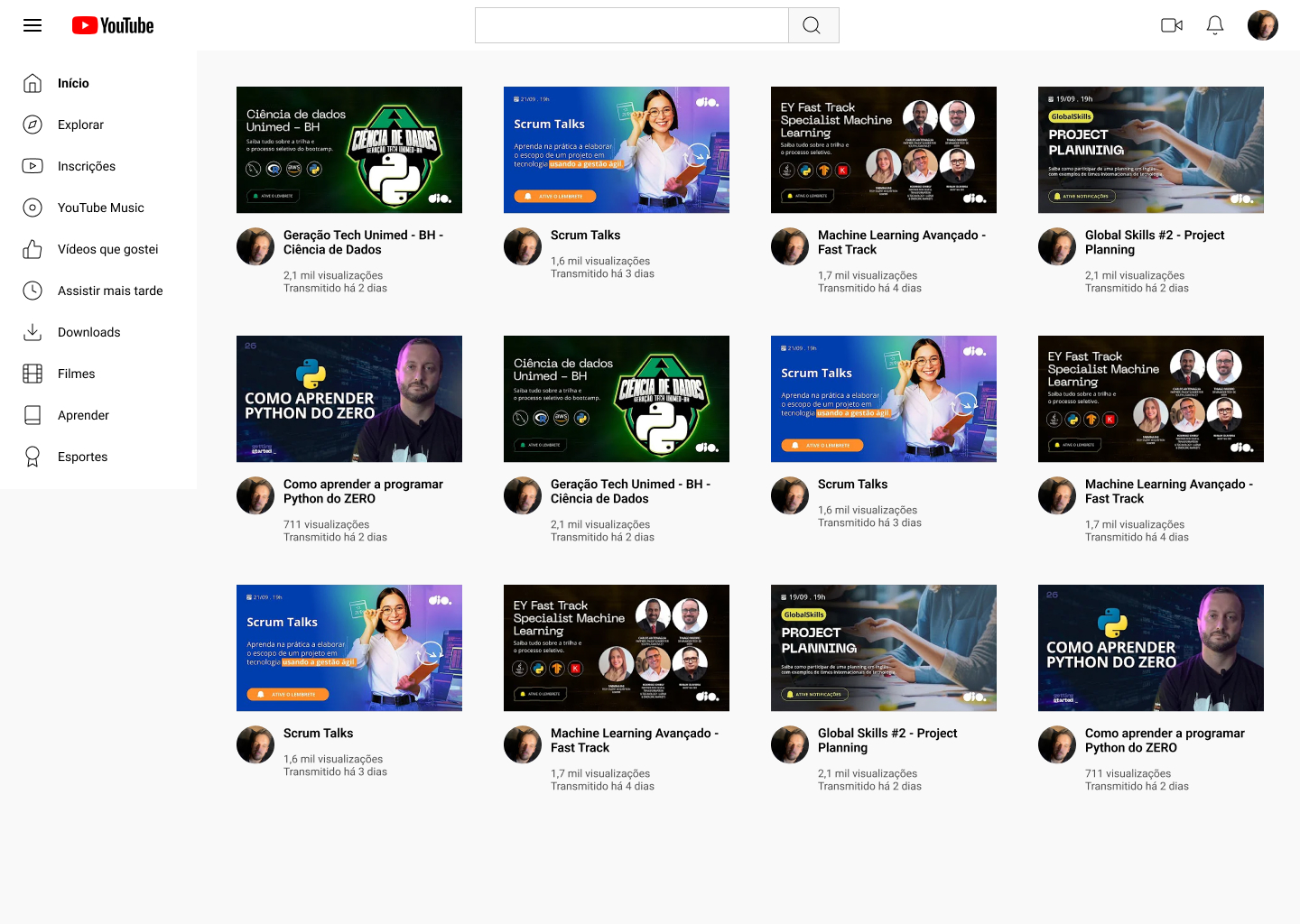Open the user account avatar

click(x=1263, y=25)
